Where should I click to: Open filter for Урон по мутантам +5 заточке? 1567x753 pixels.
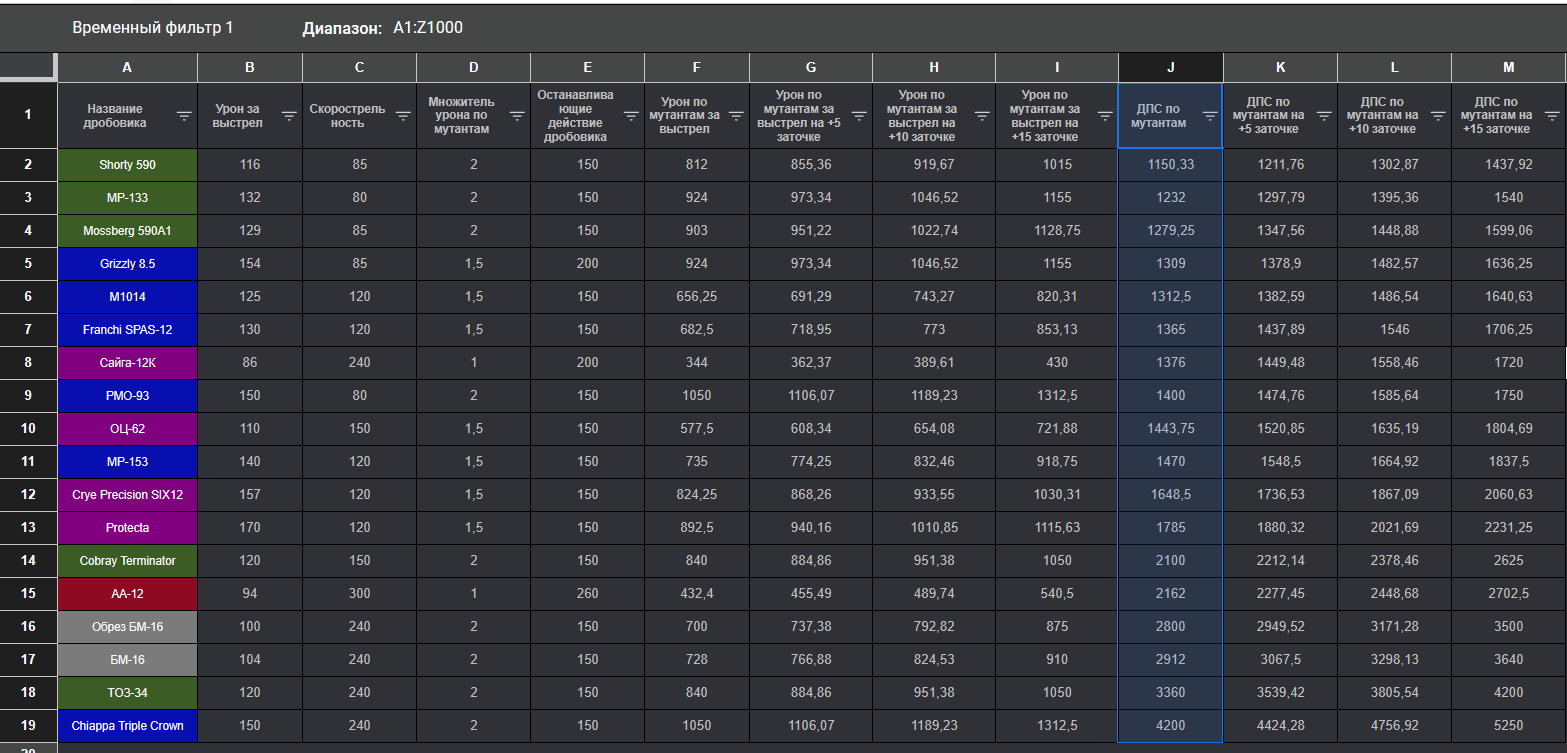pos(859,116)
